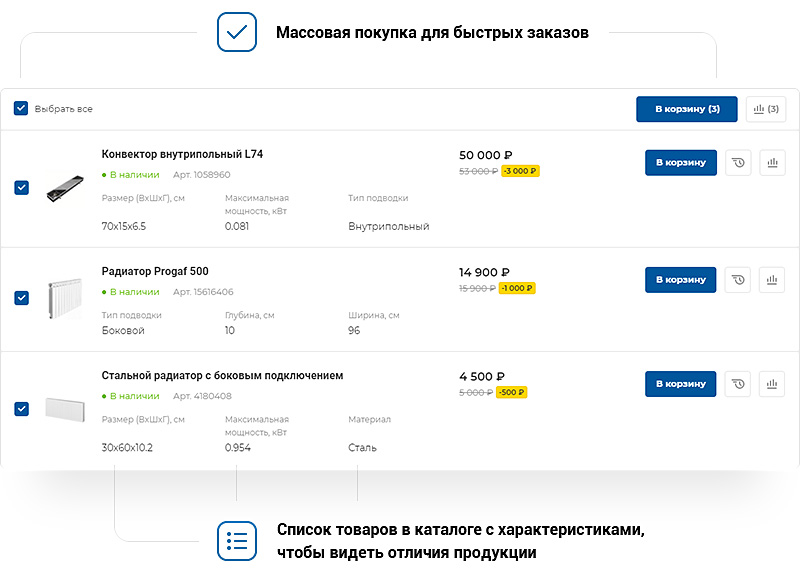800x577 pixels.
Task: Click the Конвектор L74 product thumbnail
Action: tap(64, 188)
